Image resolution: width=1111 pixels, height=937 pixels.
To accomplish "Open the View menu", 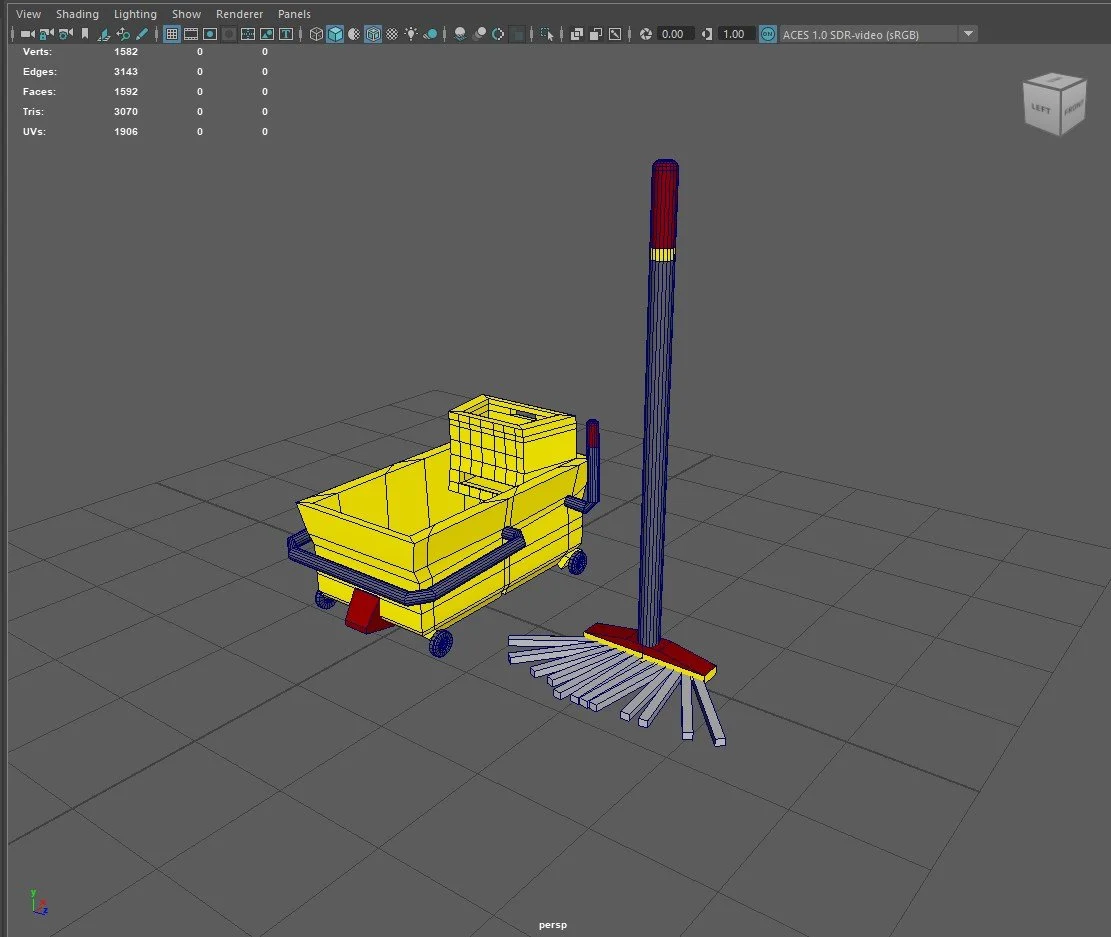I will point(28,13).
